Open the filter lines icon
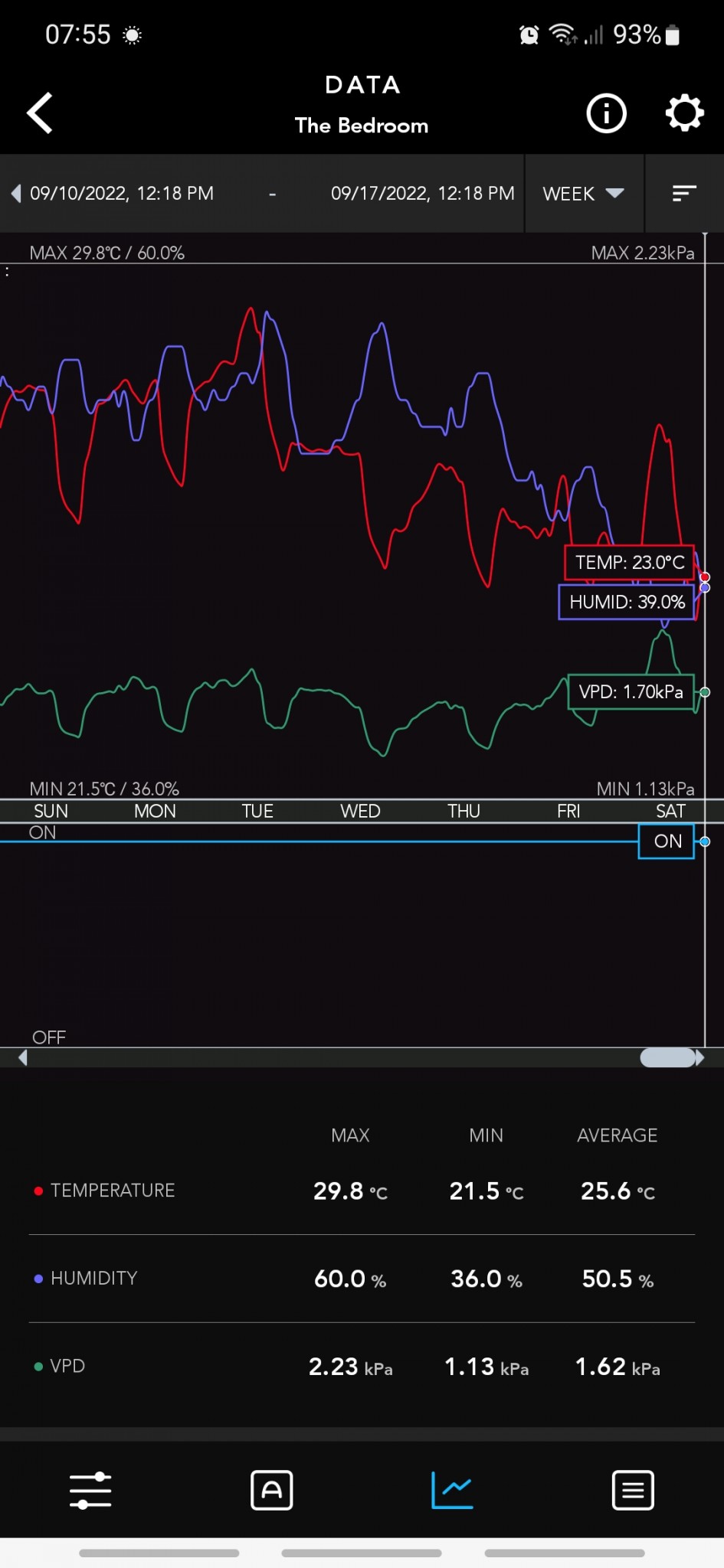Viewport: 724px width, 1568px height. coord(683,194)
